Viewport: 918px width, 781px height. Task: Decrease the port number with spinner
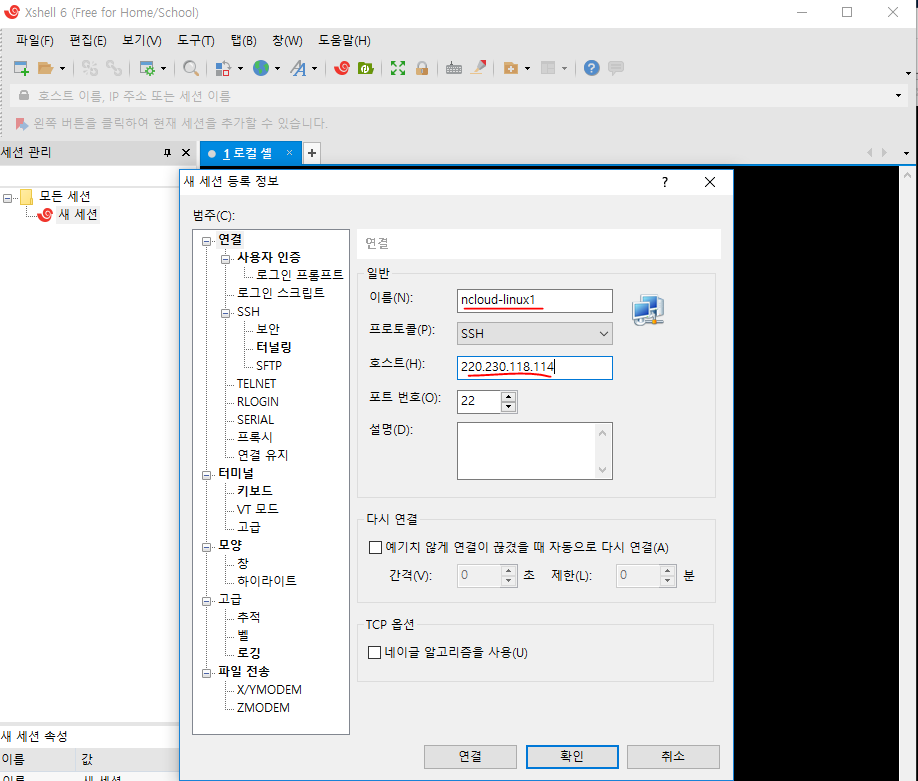pyautogui.click(x=509, y=407)
